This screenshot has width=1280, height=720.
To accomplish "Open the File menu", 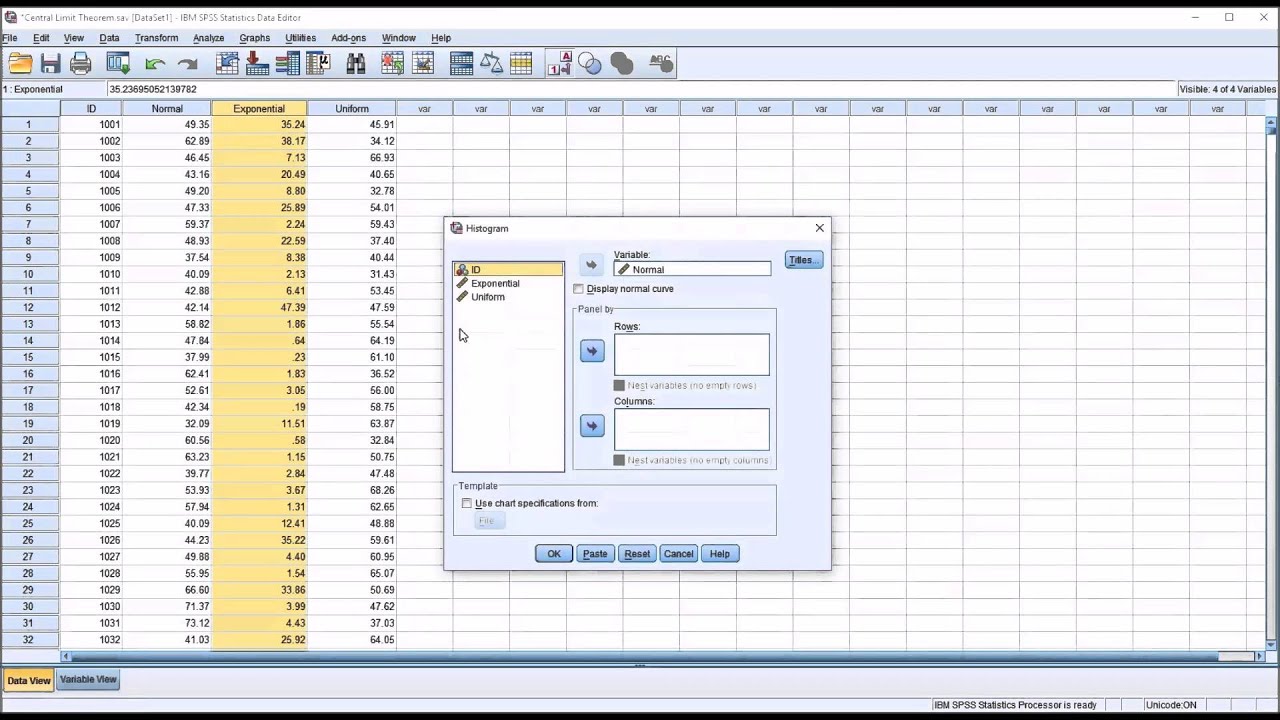I will coord(10,38).
